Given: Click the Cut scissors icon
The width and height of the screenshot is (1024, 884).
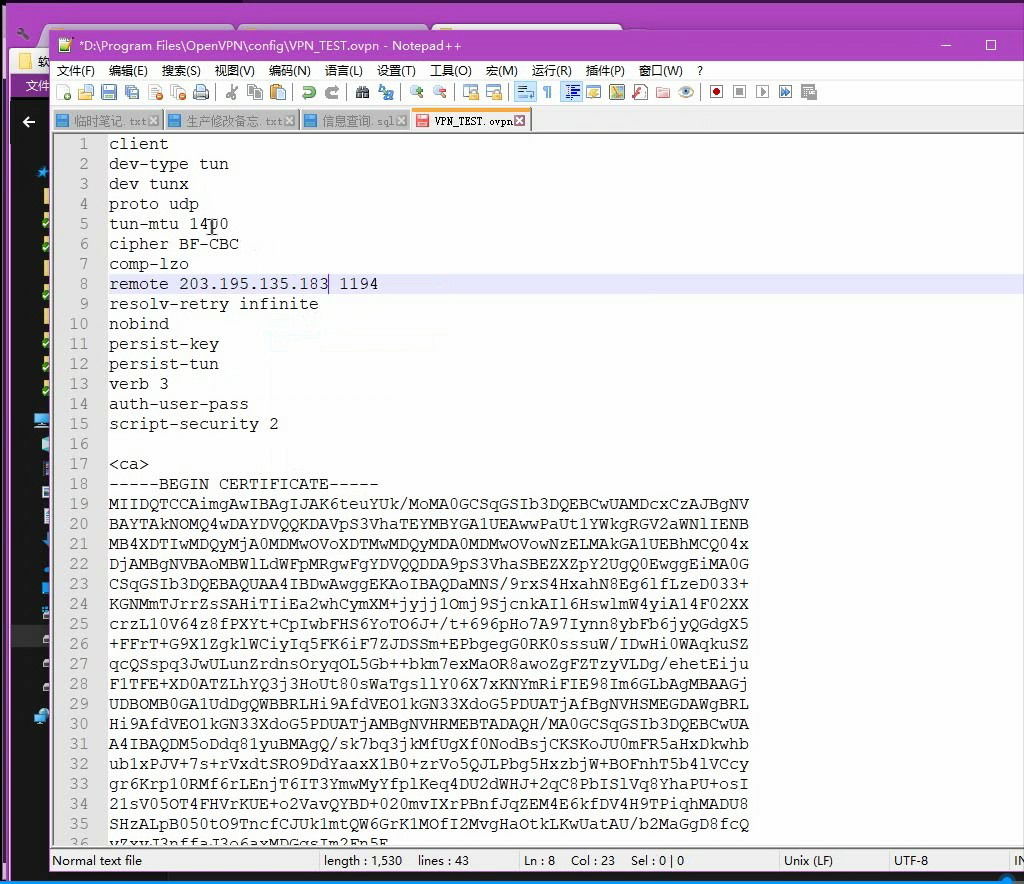Looking at the screenshot, I should 231,92.
